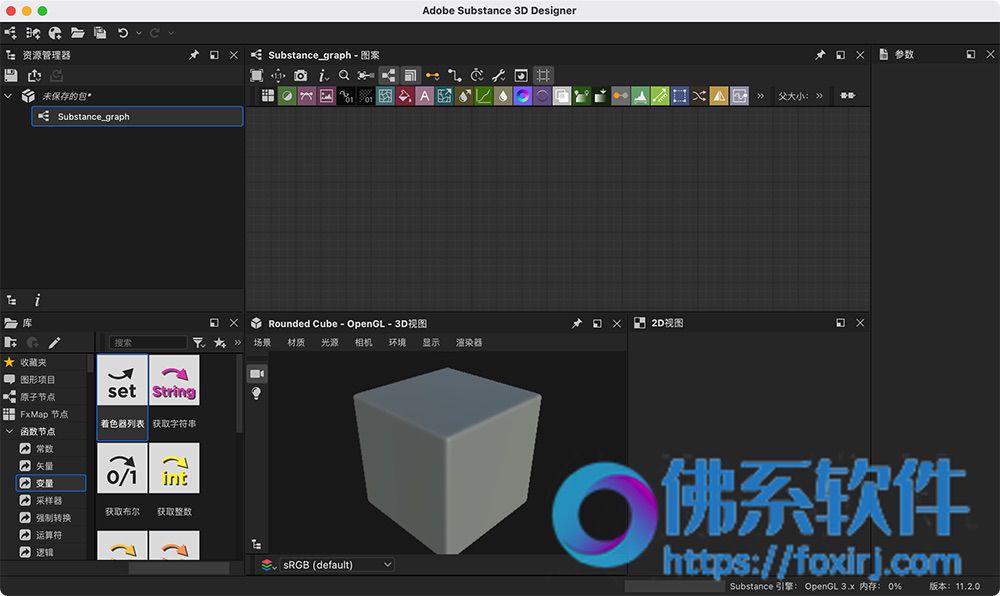
Task: Open a package with the folder icon
Action: pyautogui.click(x=78, y=33)
